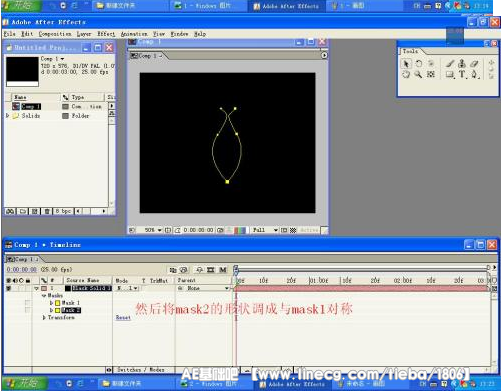Viewport: 502px width, 391px height.
Task: Toggle lock box beside Mask 1
Action: [27, 303]
